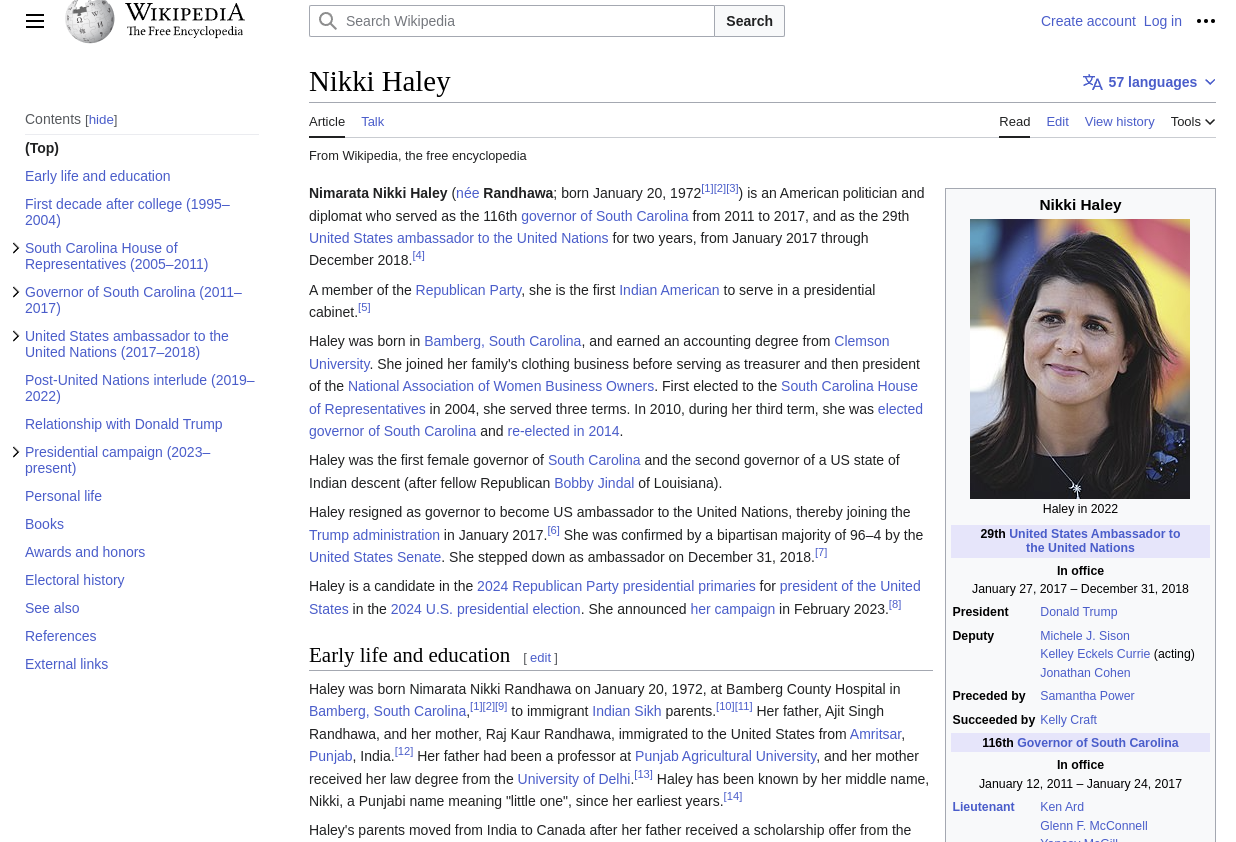The height and width of the screenshot is (842, 1236).
Task: Expand South Carolina House of Representatives section
Action: (x=16, y=248)
